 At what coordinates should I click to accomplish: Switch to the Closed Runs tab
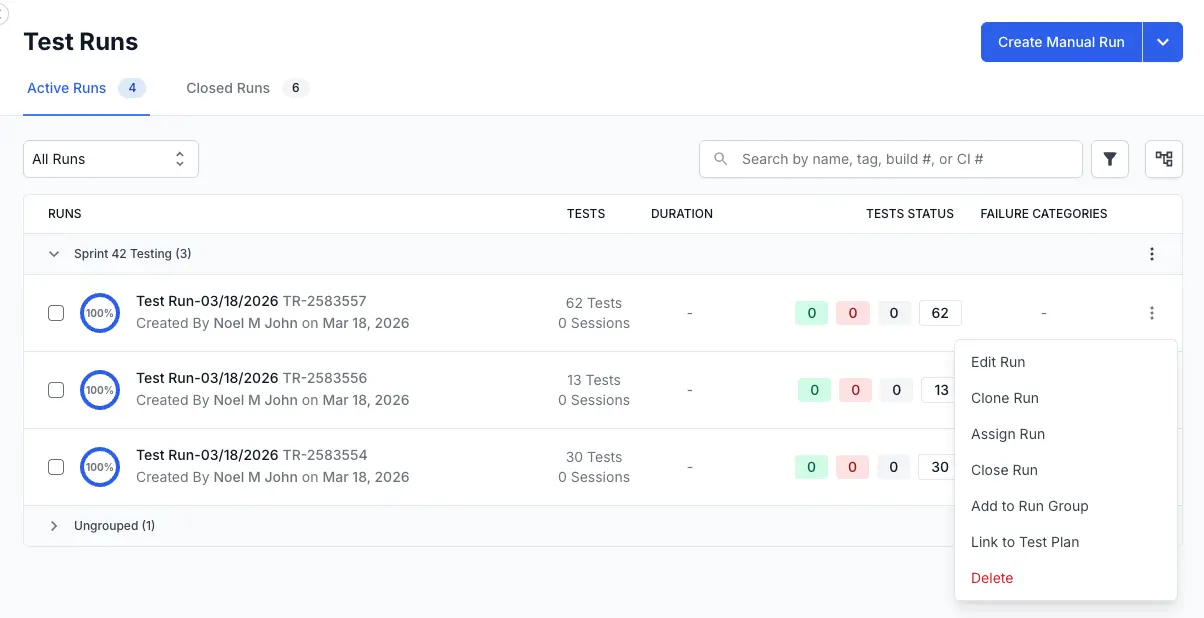pos(228,88)
